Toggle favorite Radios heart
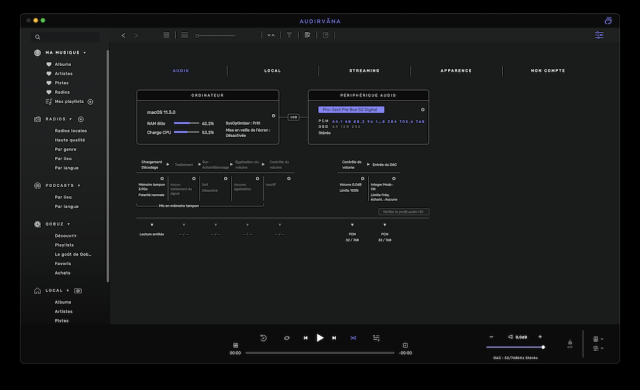640x390 pixels. tap(49, 92)
